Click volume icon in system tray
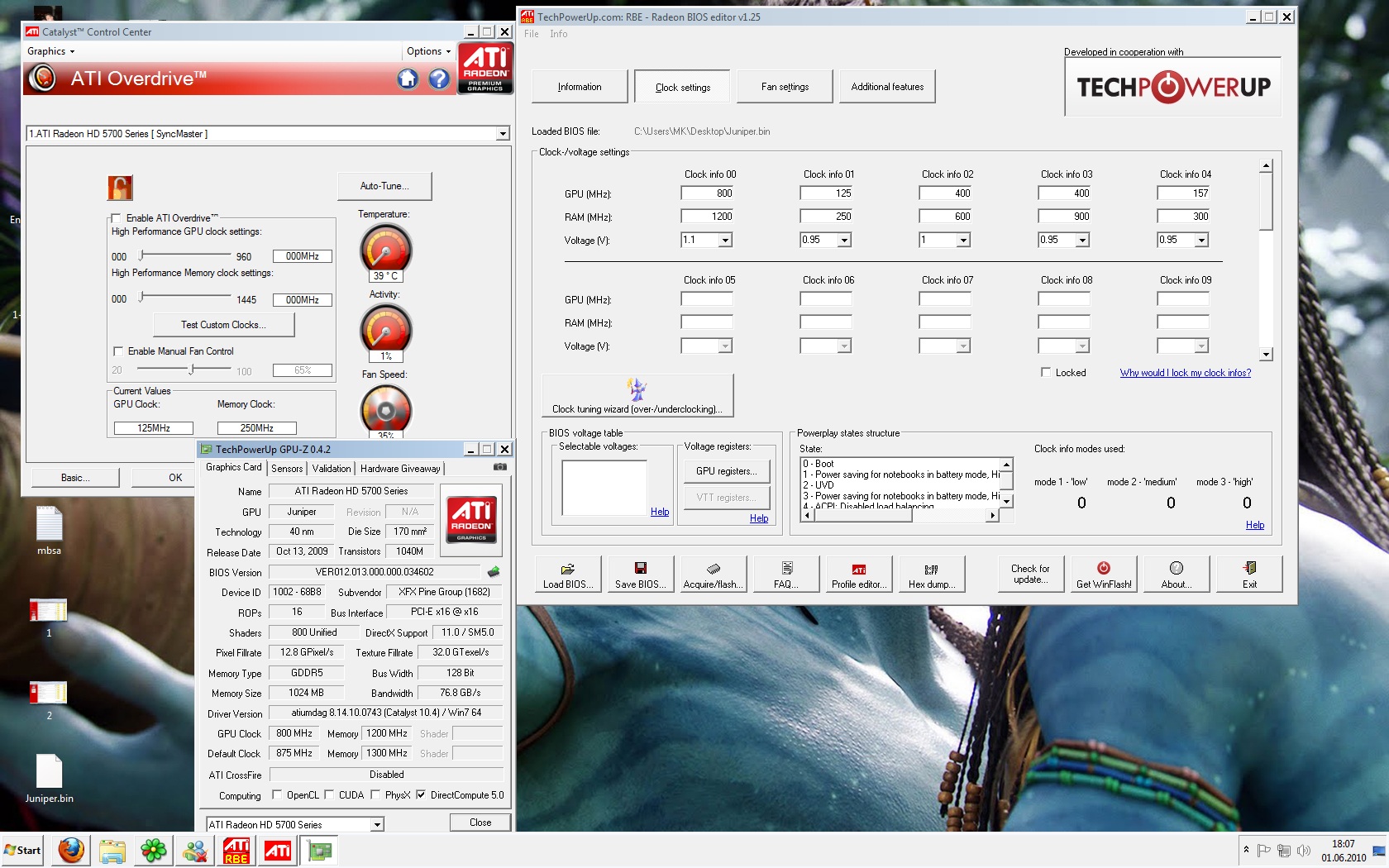Screen dimensions: 1389x868 pos(1304,851)
